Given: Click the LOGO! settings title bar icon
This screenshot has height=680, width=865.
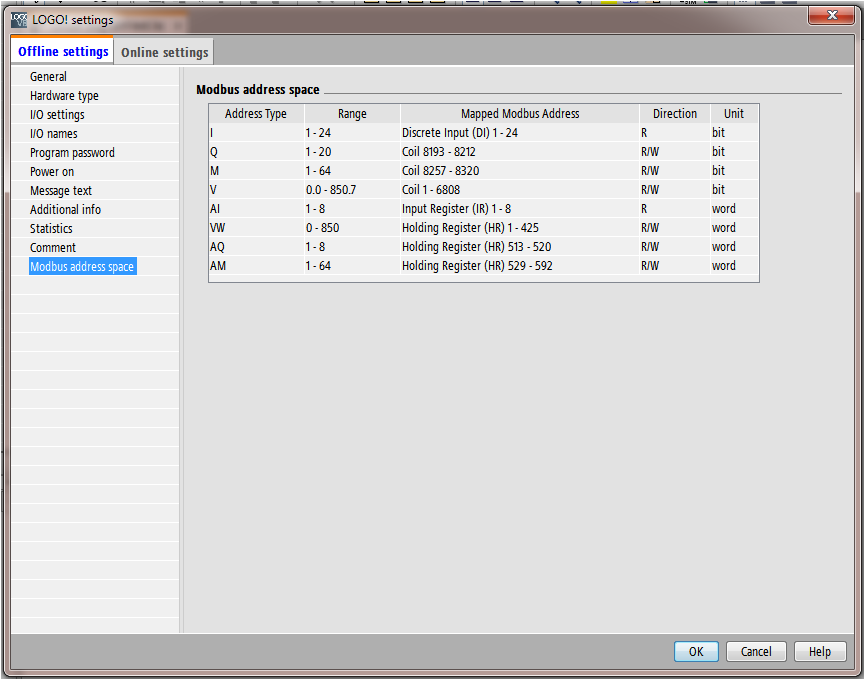Looking at the screenshot, I should [x=19, y=20].
